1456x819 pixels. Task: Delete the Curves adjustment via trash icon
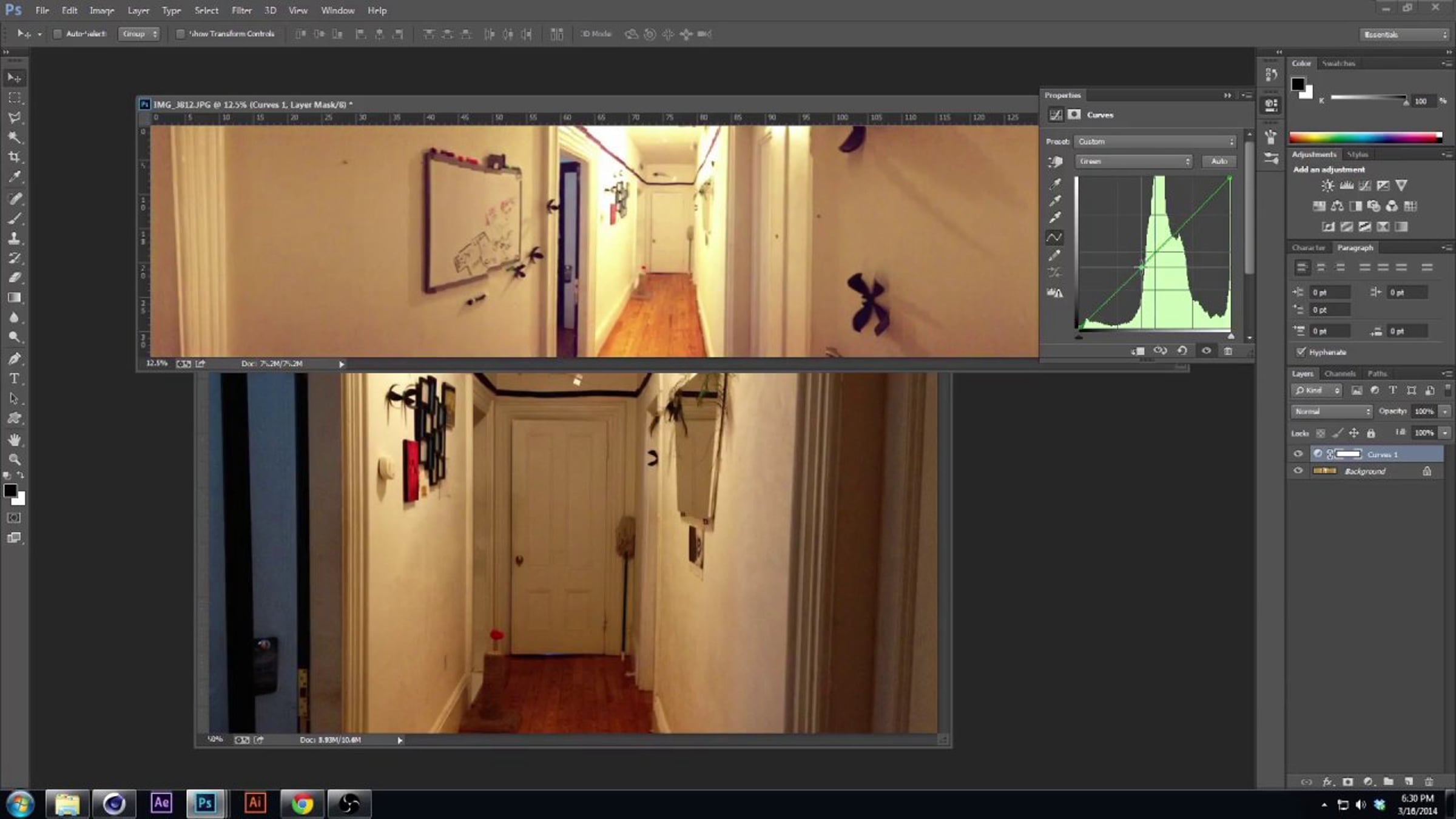[x=1228, y=351]
